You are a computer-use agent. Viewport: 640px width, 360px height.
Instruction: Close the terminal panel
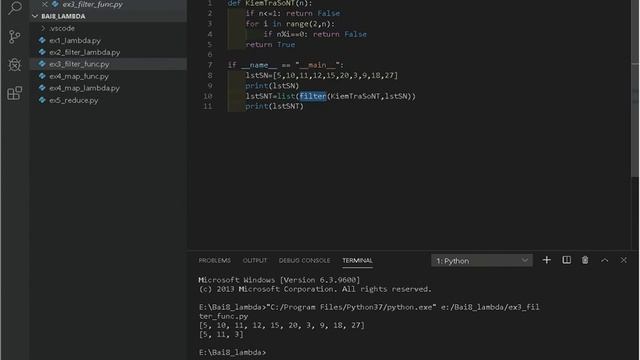[x=624, y=260]
